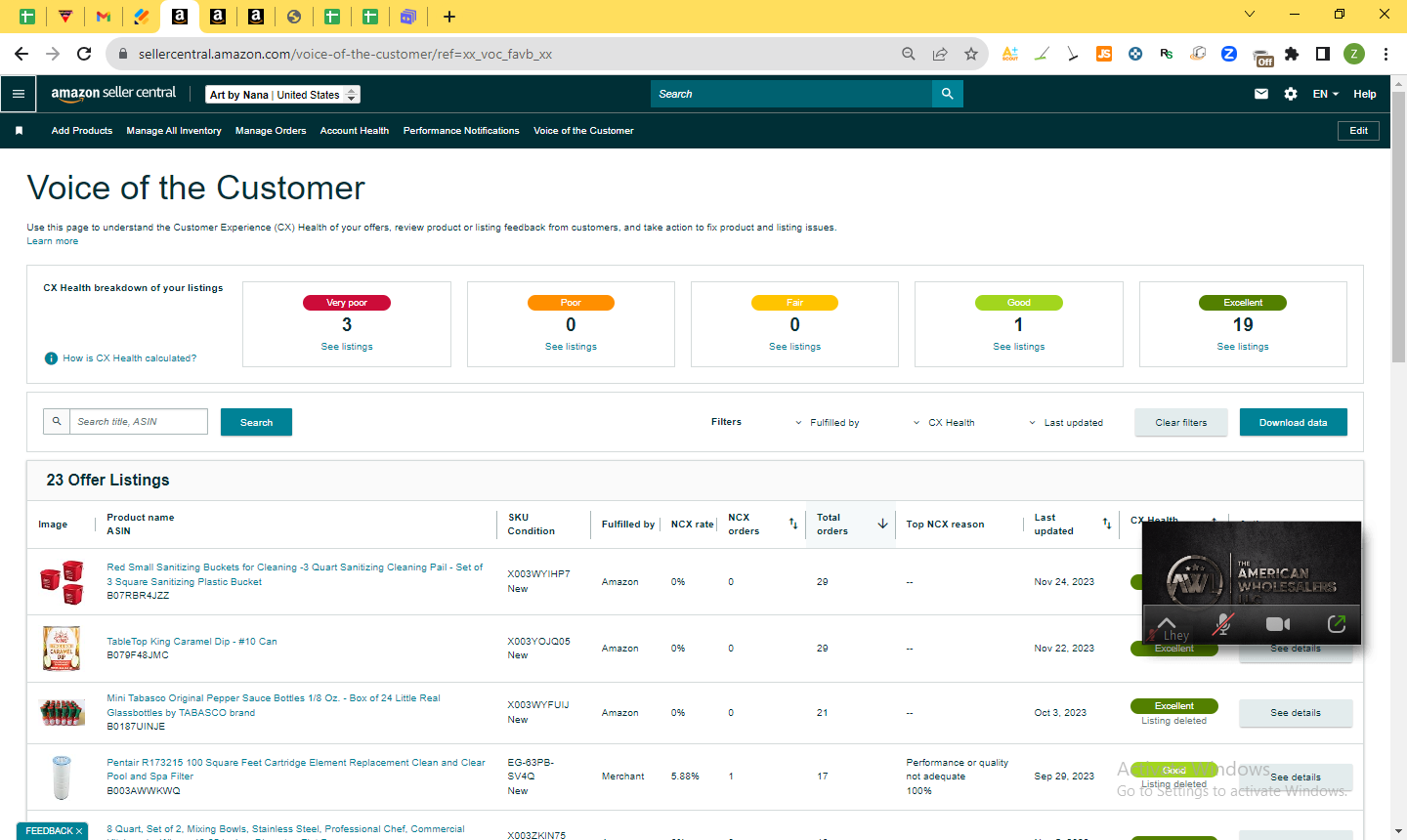This screenshot has height=840, width=1407.
Task: Click the browser address bar URL
Action: point(345,54)
